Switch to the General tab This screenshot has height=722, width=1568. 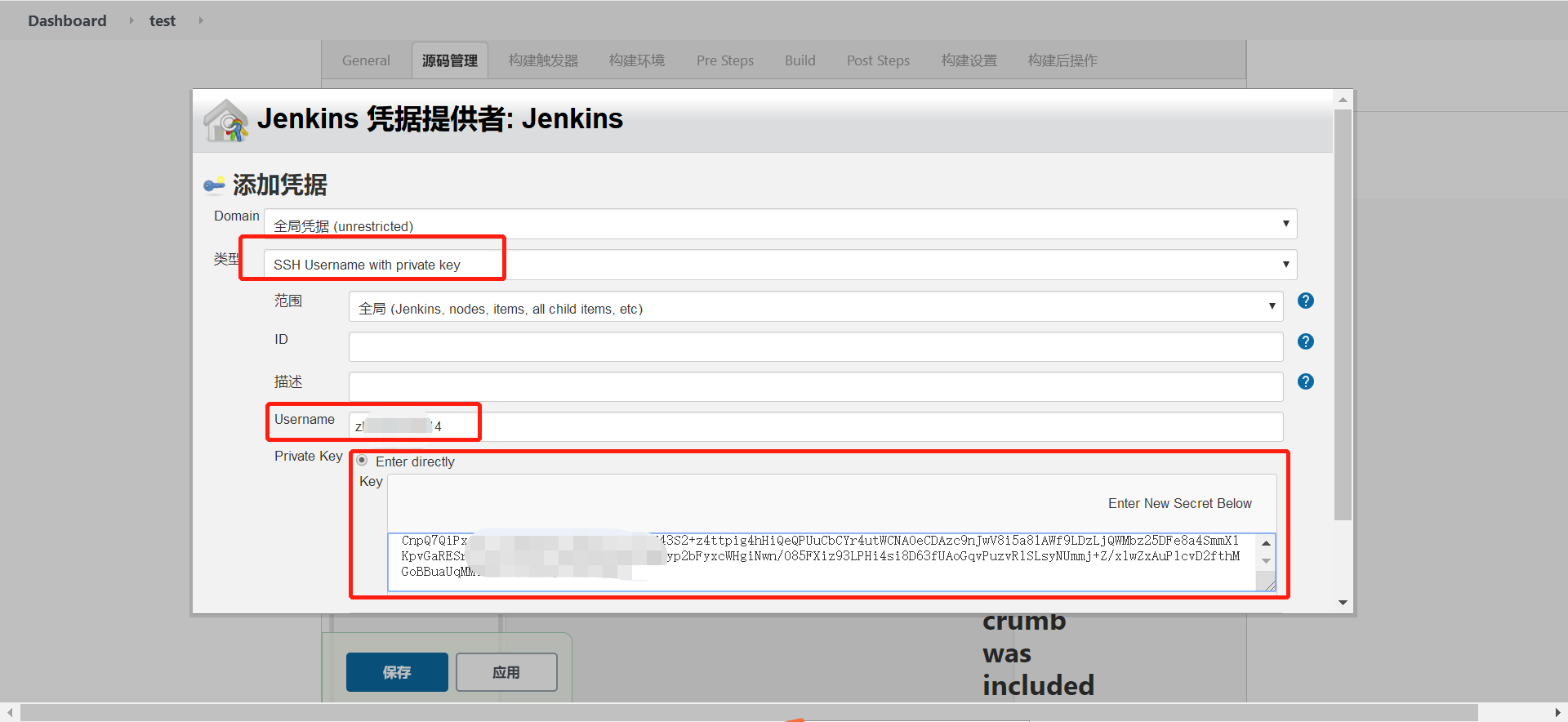click(366, 60)
